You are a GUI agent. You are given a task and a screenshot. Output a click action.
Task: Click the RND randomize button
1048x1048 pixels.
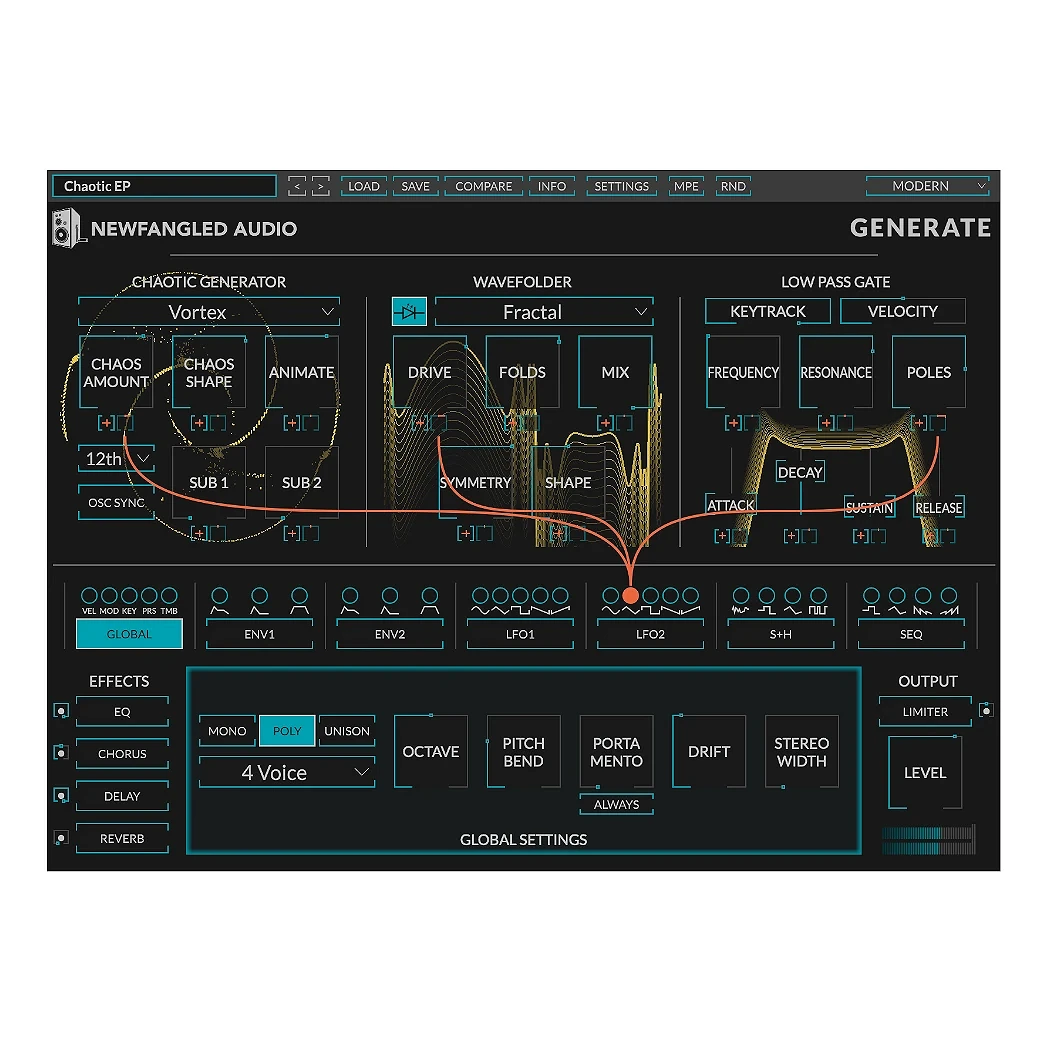(733, 186)
